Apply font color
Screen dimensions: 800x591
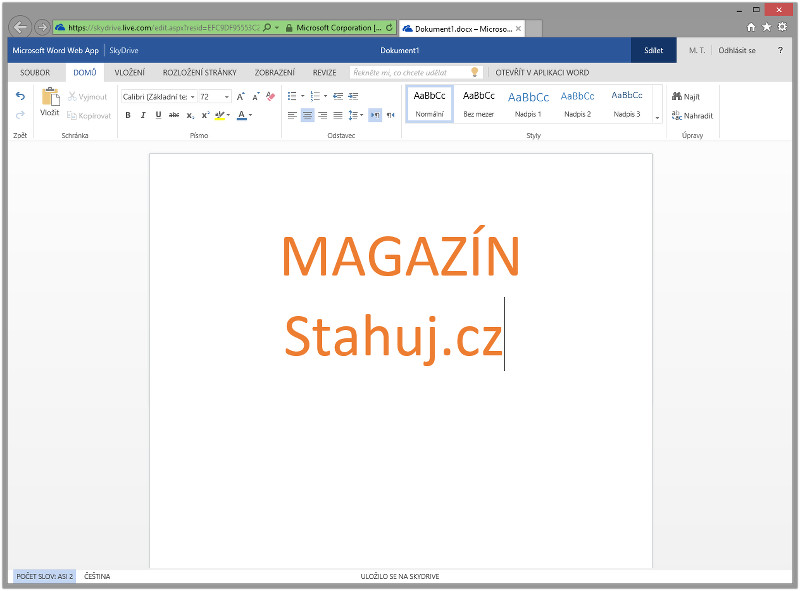(x=242, y=115)
